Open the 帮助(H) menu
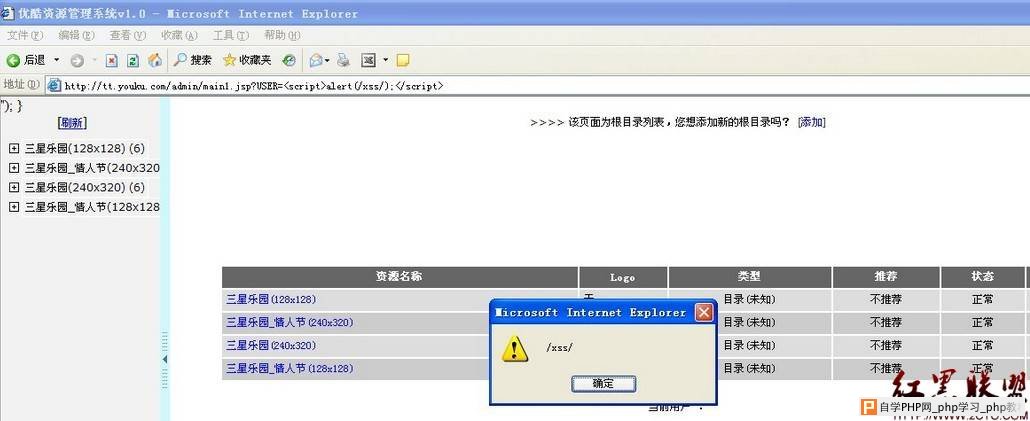Image resolution: width=1030 pixels, height=421 pixels. point(282,35)
